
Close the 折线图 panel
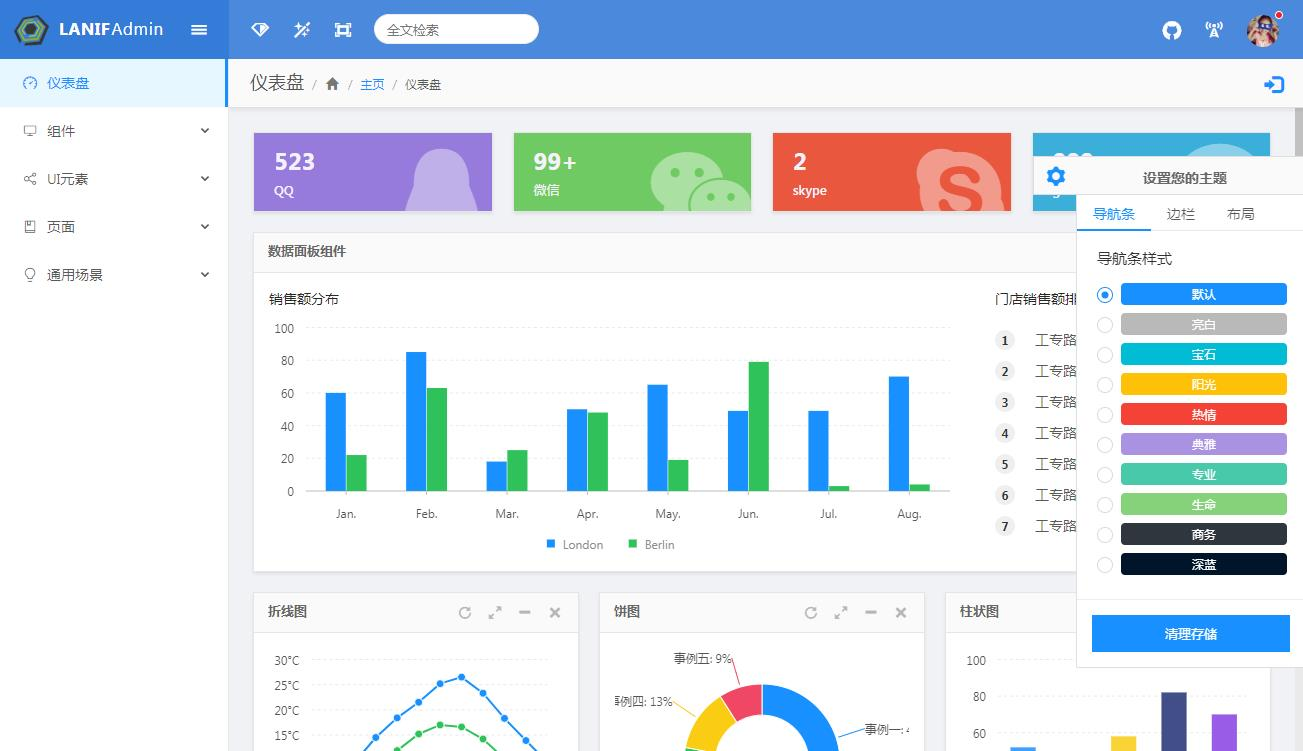coord(555,613)
